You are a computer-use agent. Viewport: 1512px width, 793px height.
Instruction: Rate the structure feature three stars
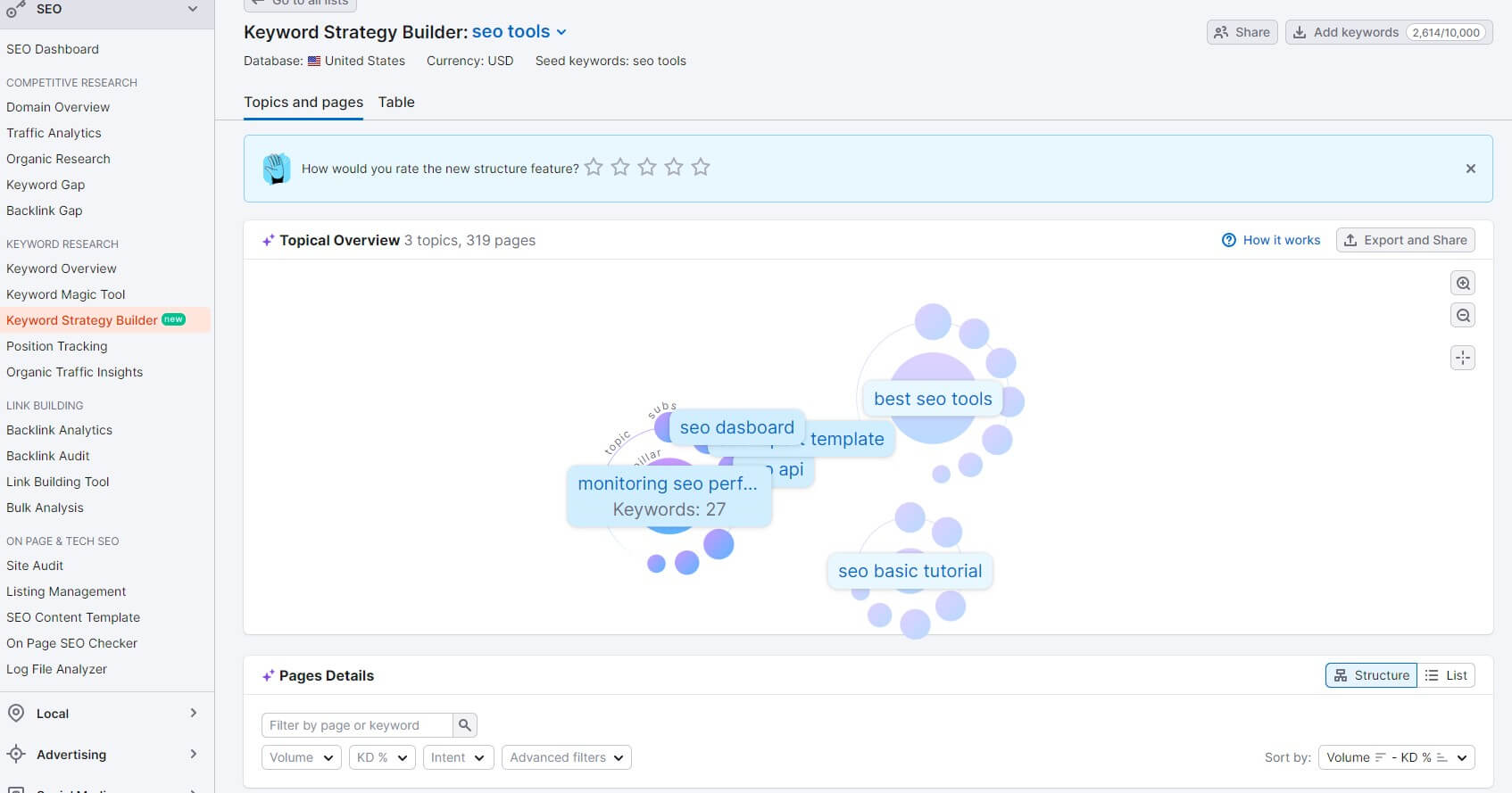[647, 167]
